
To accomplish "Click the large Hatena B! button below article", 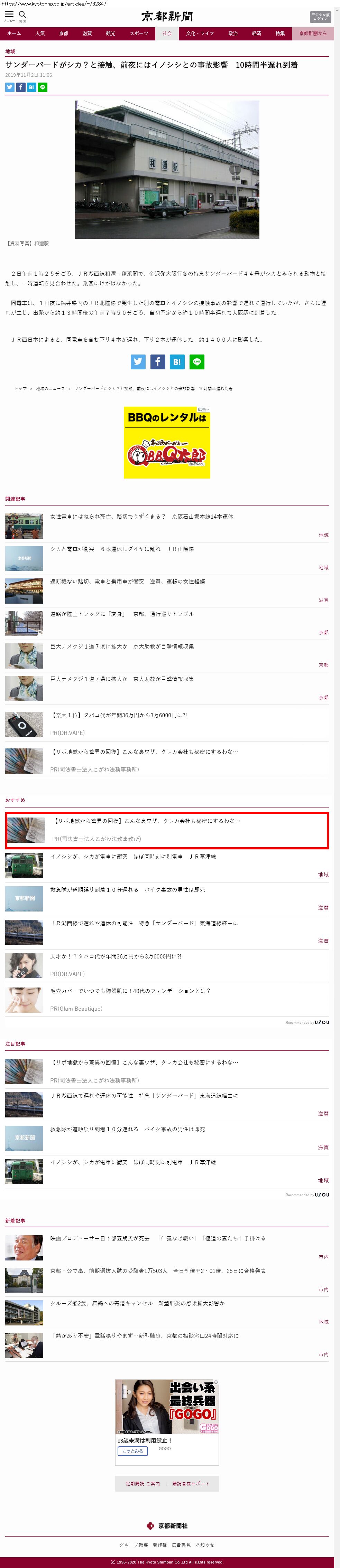I will coord(177,361).
